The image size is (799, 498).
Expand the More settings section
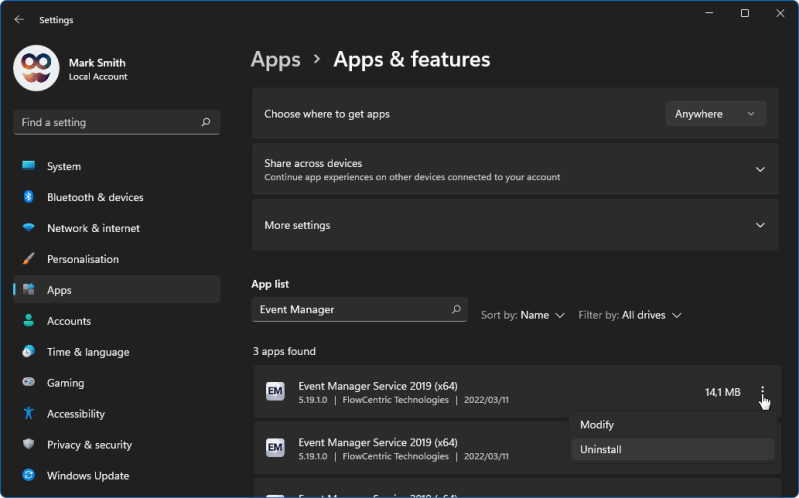(515, 225)
